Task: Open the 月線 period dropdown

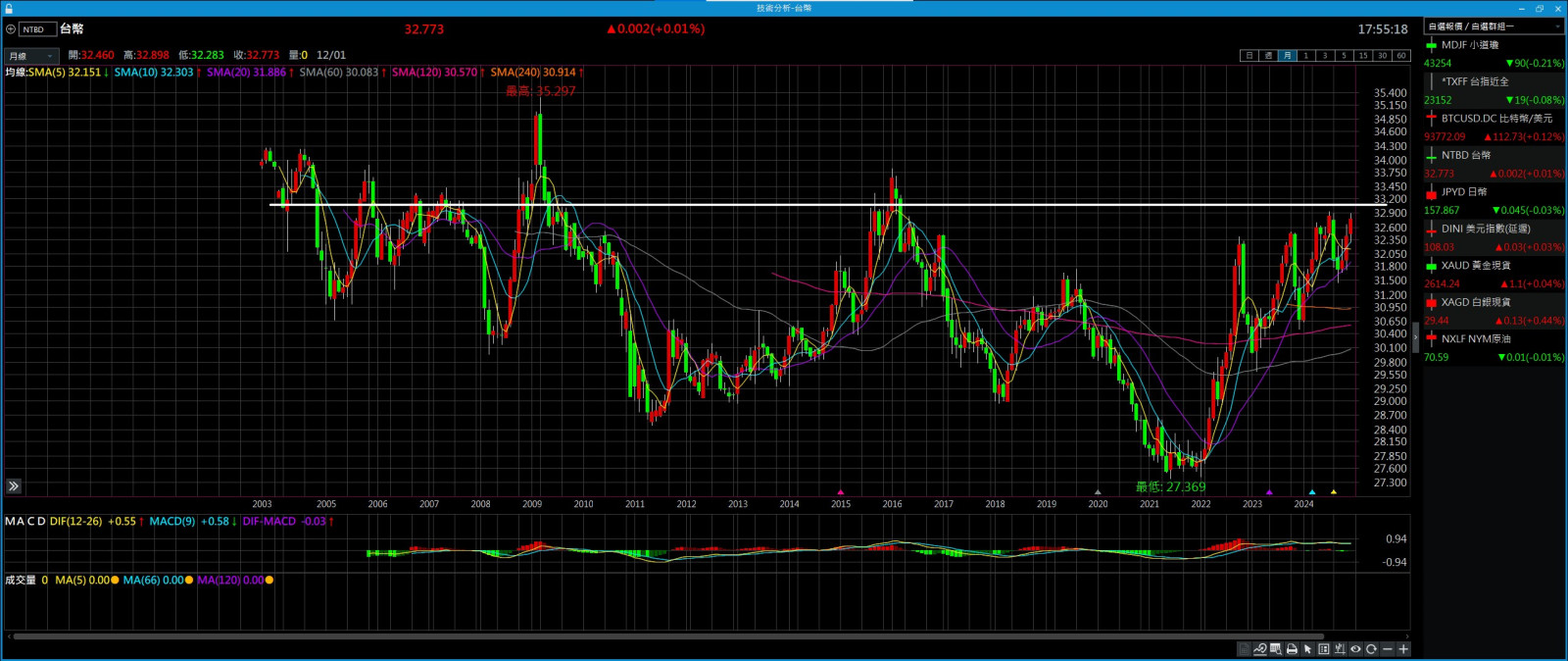Action: click(31, 56)
